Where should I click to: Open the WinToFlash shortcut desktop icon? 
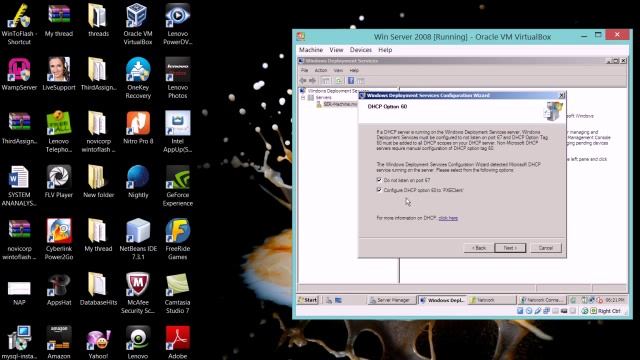(x=19, y=24)
